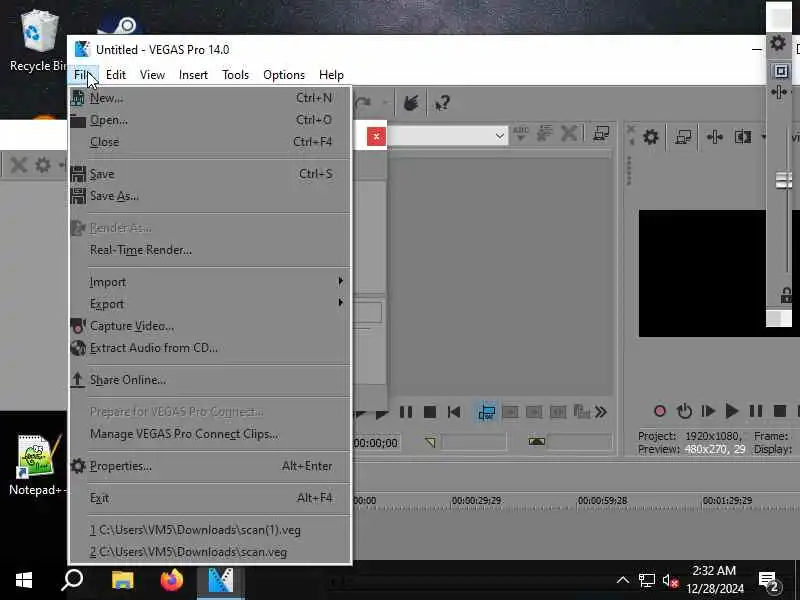This screenshot has height=600, width=800.
Task: Launch Firefox from the taskbar
Action: coord(171,581)
